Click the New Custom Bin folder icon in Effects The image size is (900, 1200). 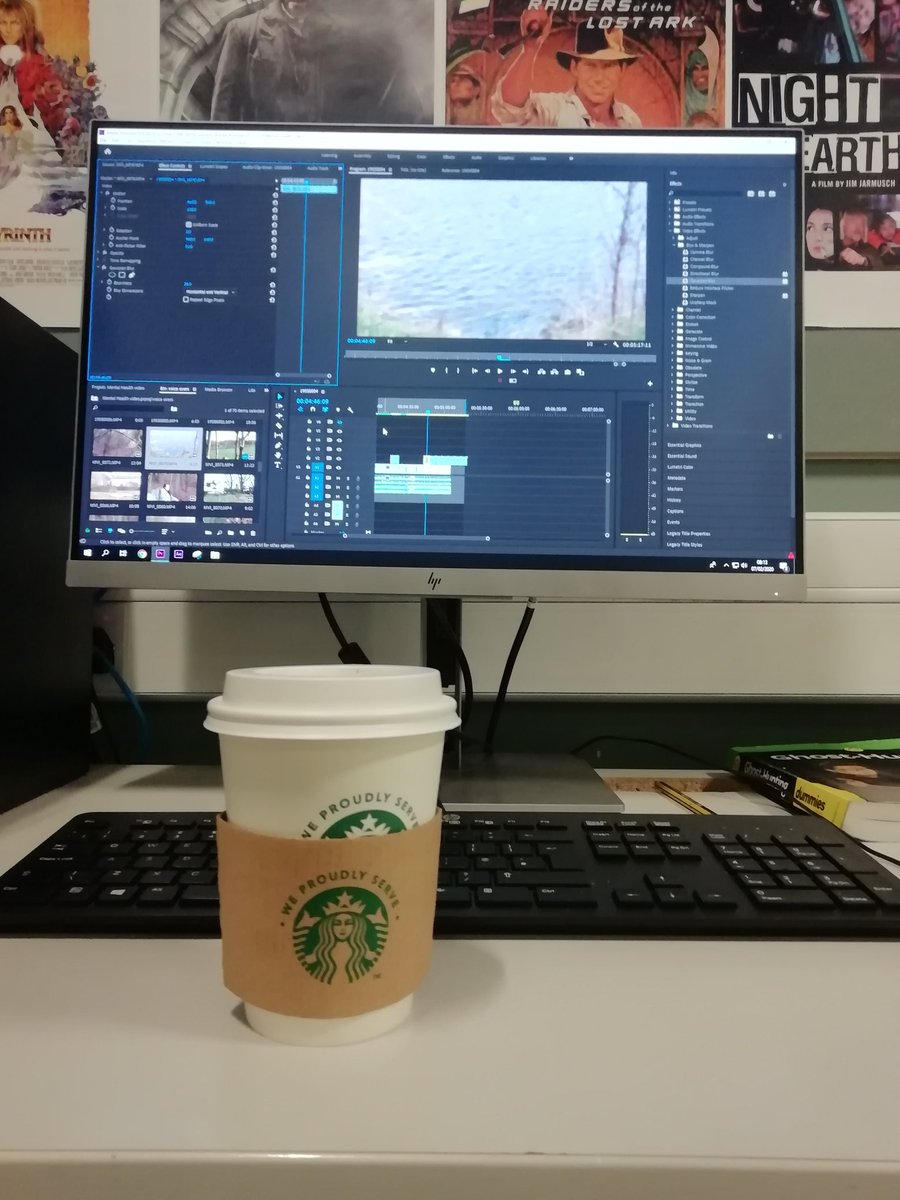(x=770, y=436)
